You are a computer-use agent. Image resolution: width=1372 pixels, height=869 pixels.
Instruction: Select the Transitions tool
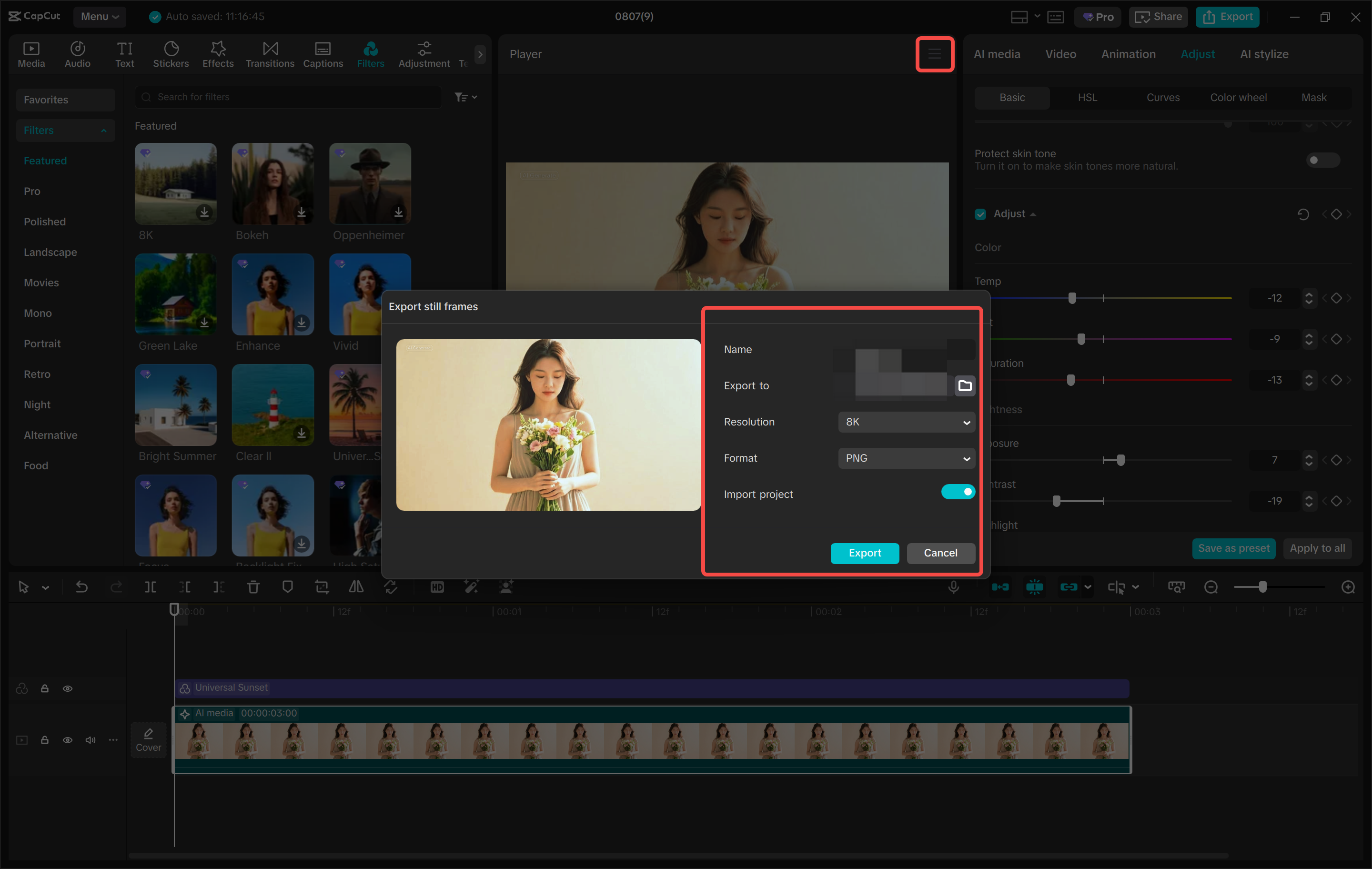point(270,54)
